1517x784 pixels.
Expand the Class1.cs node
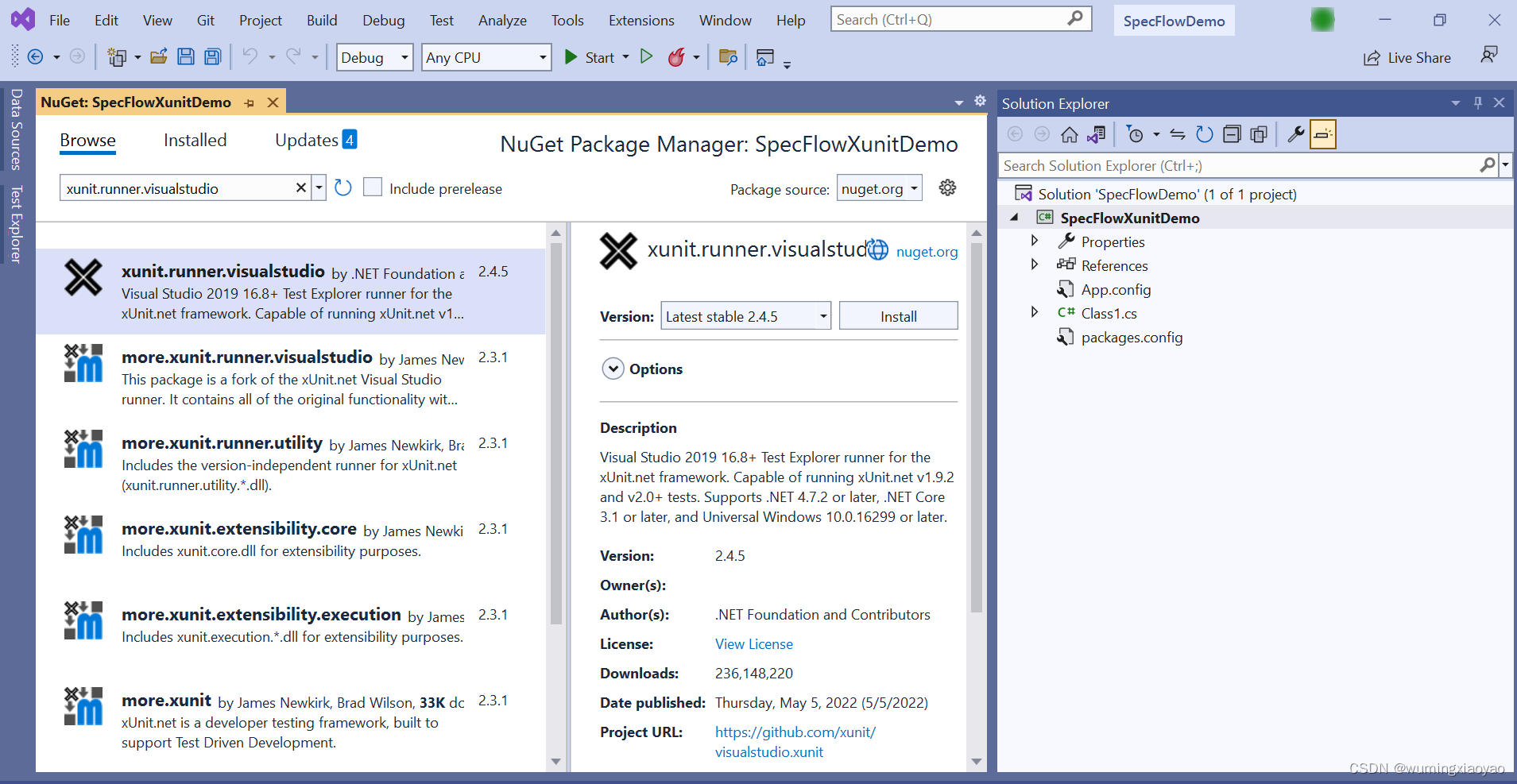pyautogui.click(x=1034, y=312)
